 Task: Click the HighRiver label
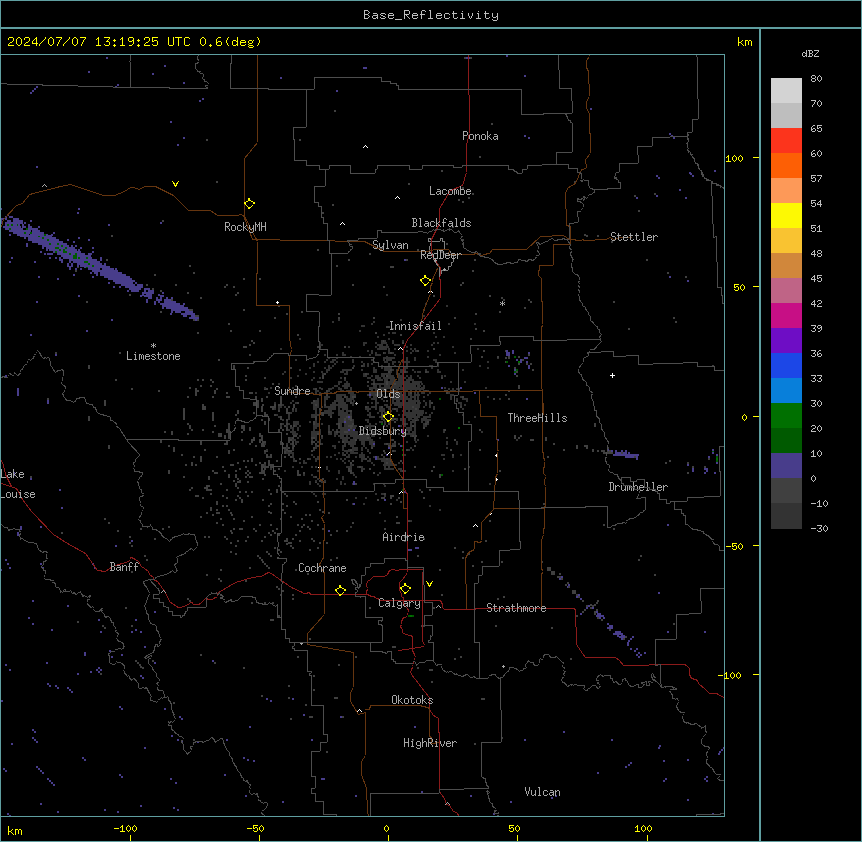[x=430, y=743]
